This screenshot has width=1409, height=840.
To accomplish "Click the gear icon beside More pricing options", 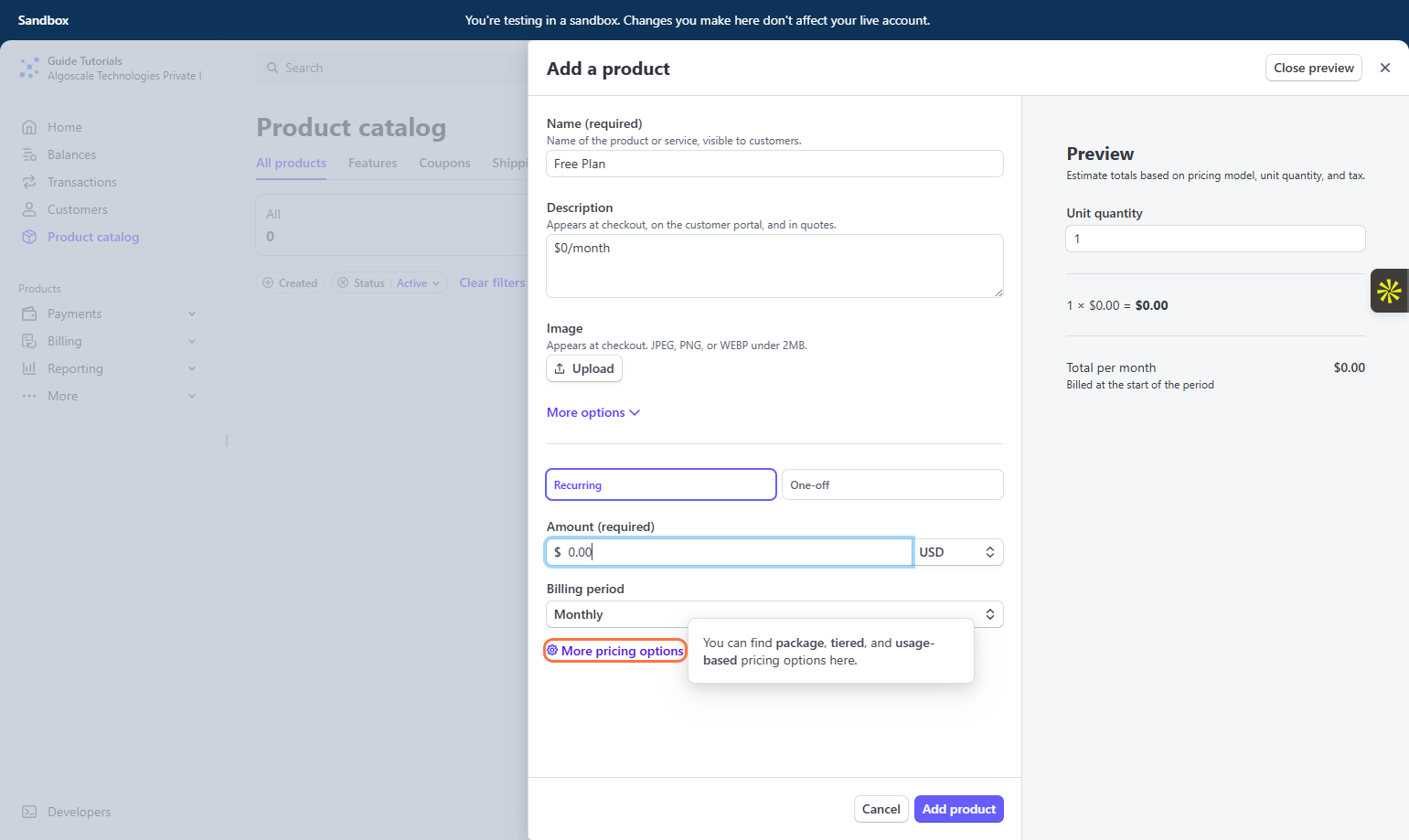I will click(x=552, y=650).
